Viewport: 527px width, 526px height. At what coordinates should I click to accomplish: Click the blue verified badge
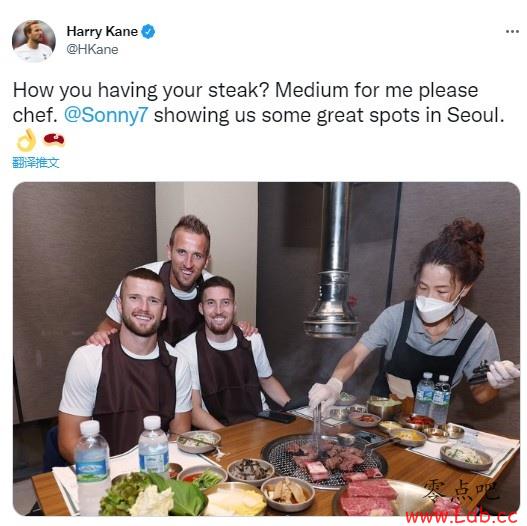point(148,32)
